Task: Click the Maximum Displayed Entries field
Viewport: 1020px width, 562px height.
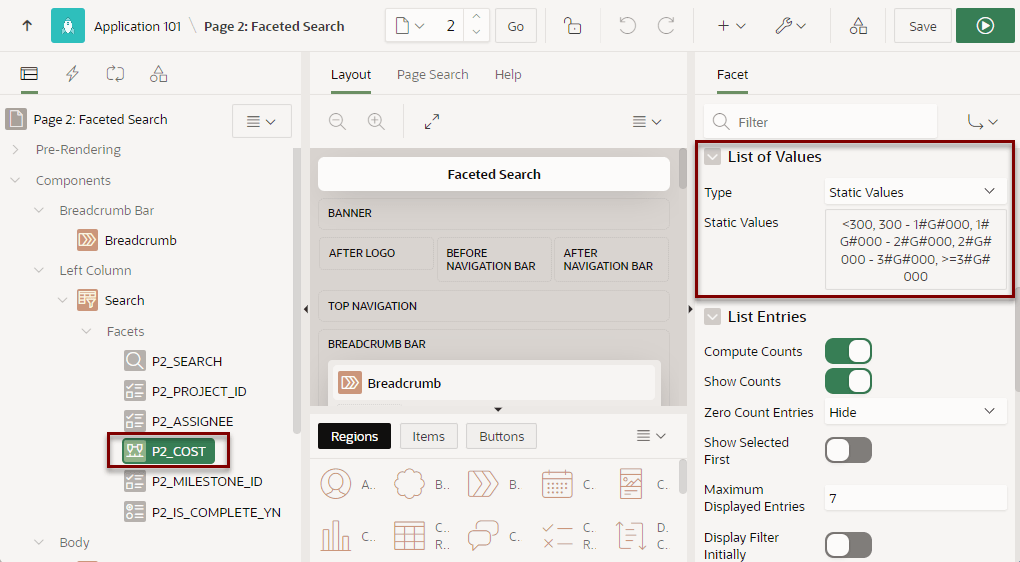Action: coord(915,498)
